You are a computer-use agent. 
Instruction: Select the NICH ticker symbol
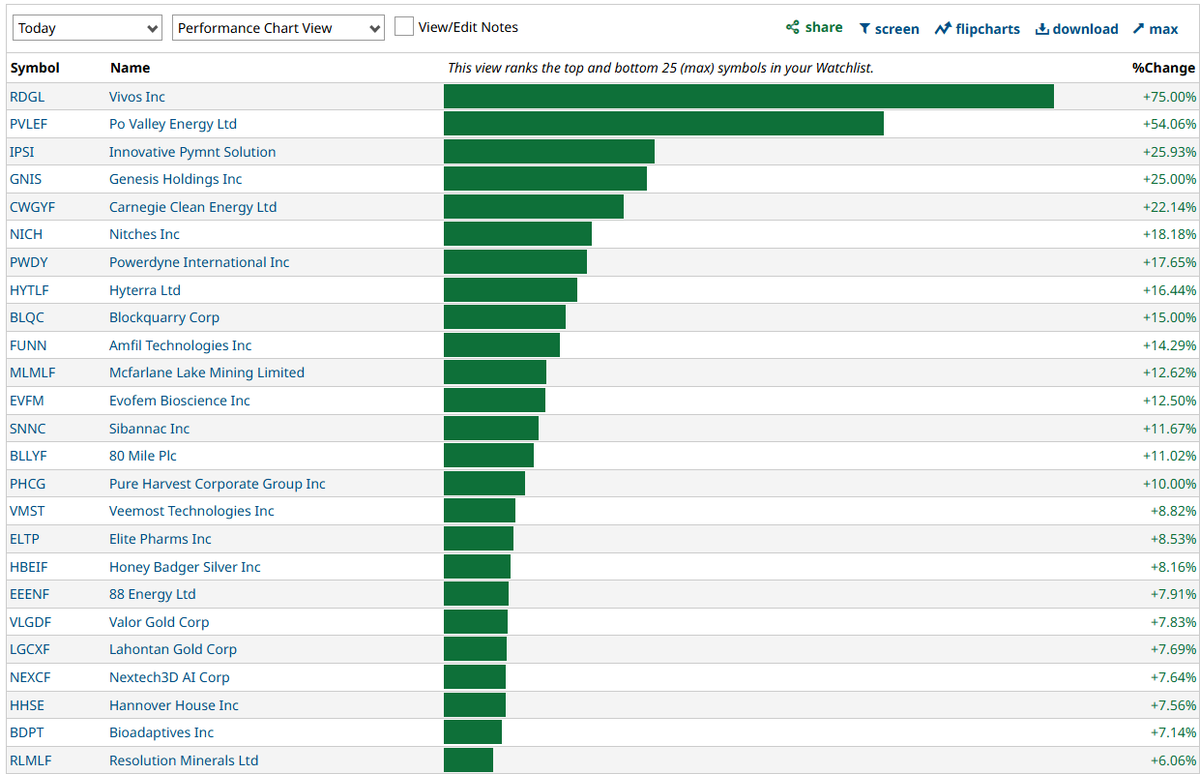[26, 234]
